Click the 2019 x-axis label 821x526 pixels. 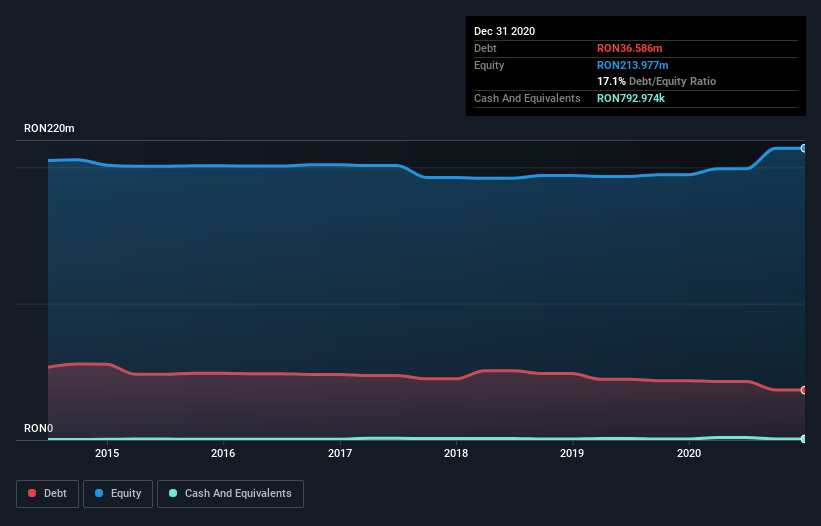pos(572,453)
